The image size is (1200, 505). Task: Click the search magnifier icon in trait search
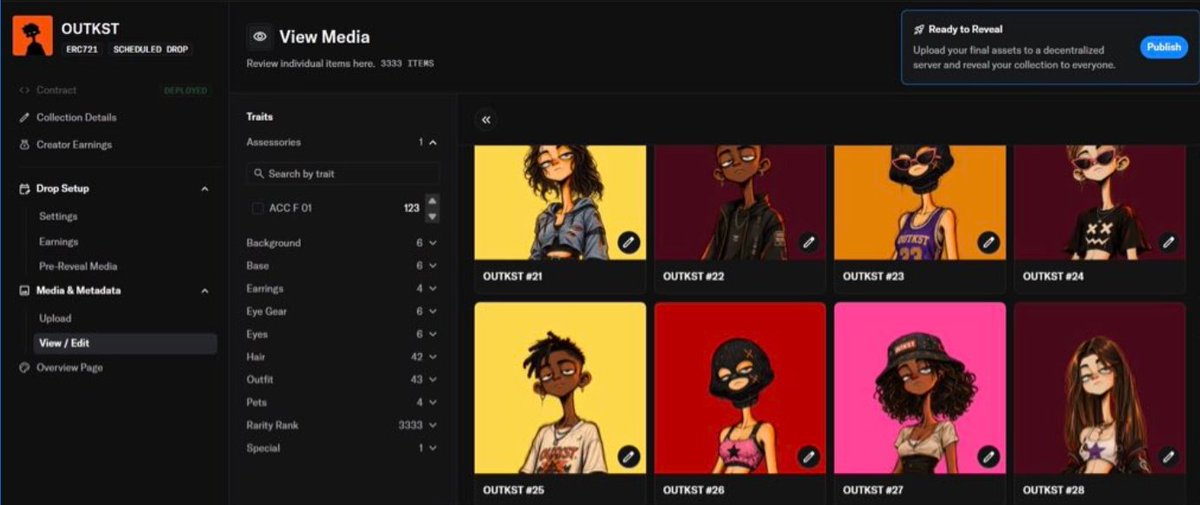coord(259,174)
